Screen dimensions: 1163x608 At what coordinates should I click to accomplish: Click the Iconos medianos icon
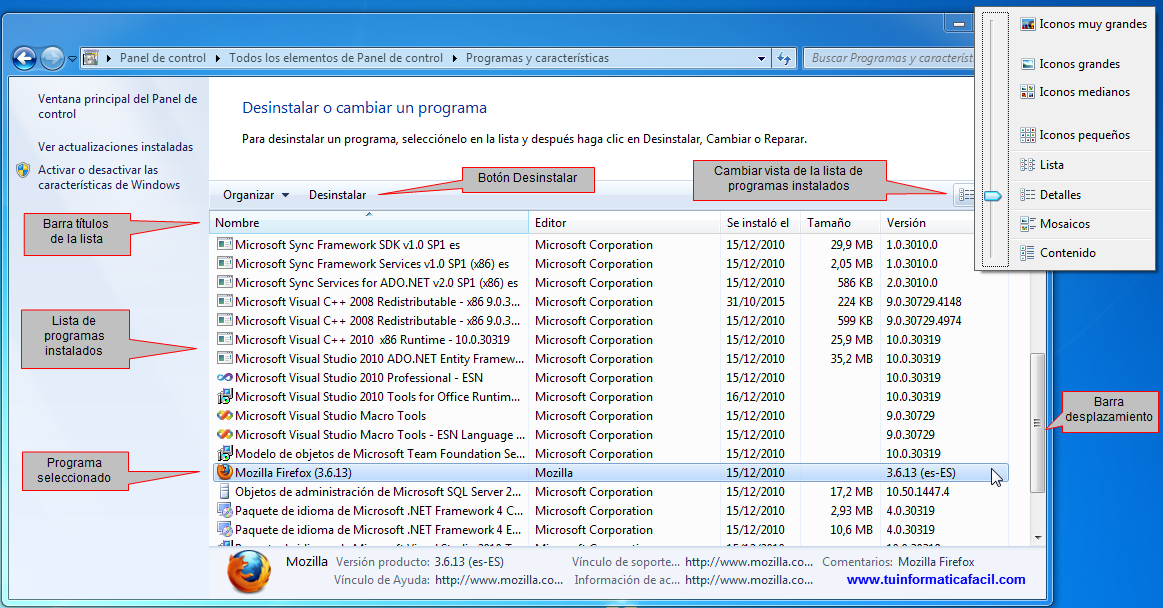click(x=1027, y=92)
